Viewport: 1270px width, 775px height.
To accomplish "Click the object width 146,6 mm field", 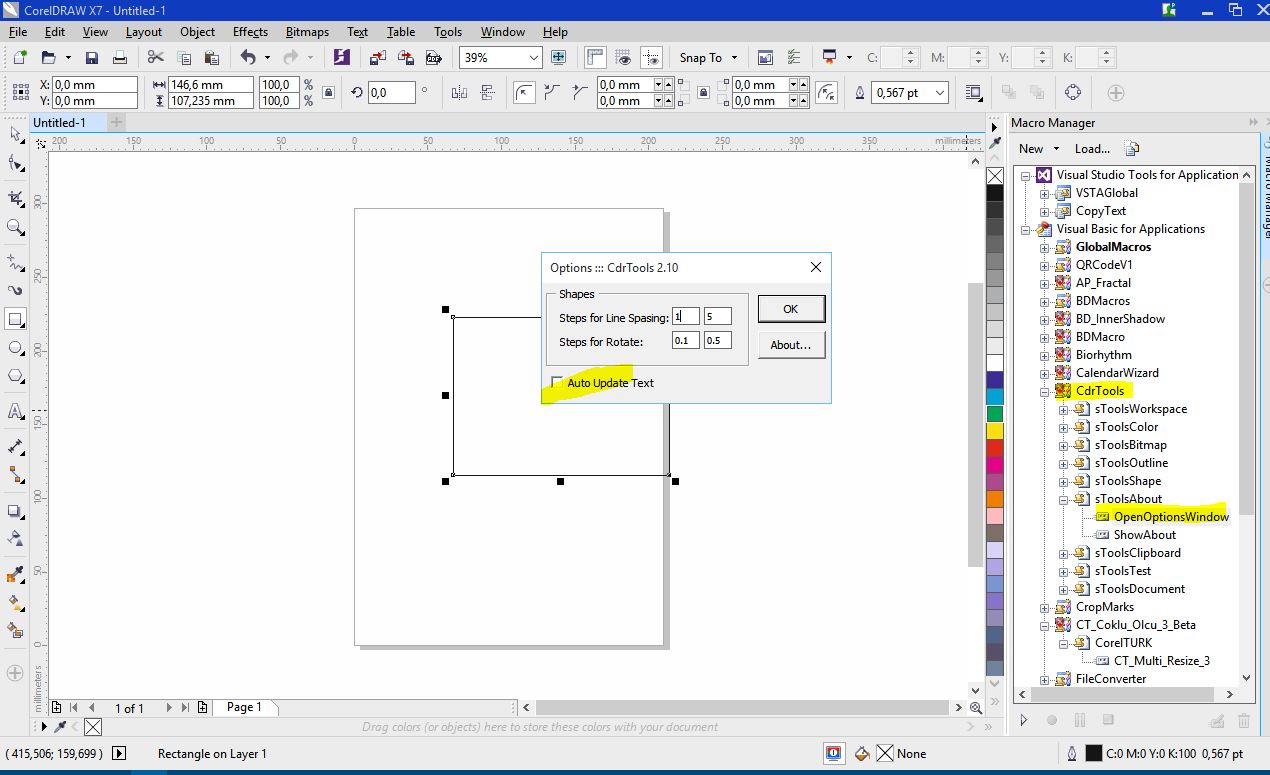I will pyautogui.click(x=211, y=85).
